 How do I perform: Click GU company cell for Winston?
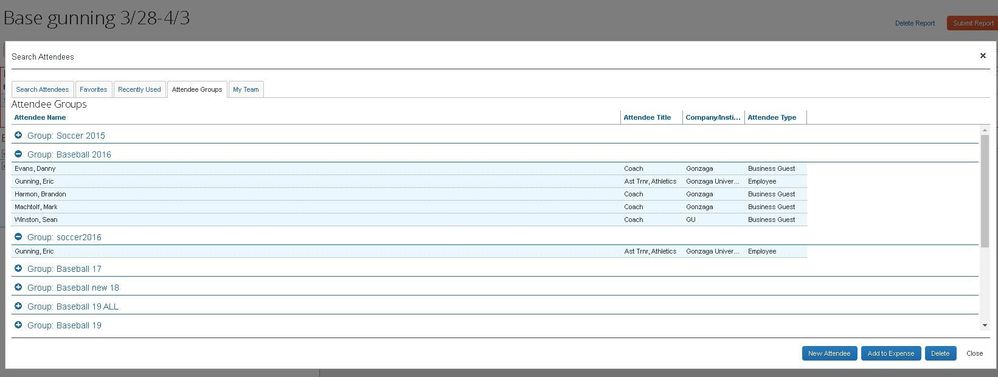(691, 220)
